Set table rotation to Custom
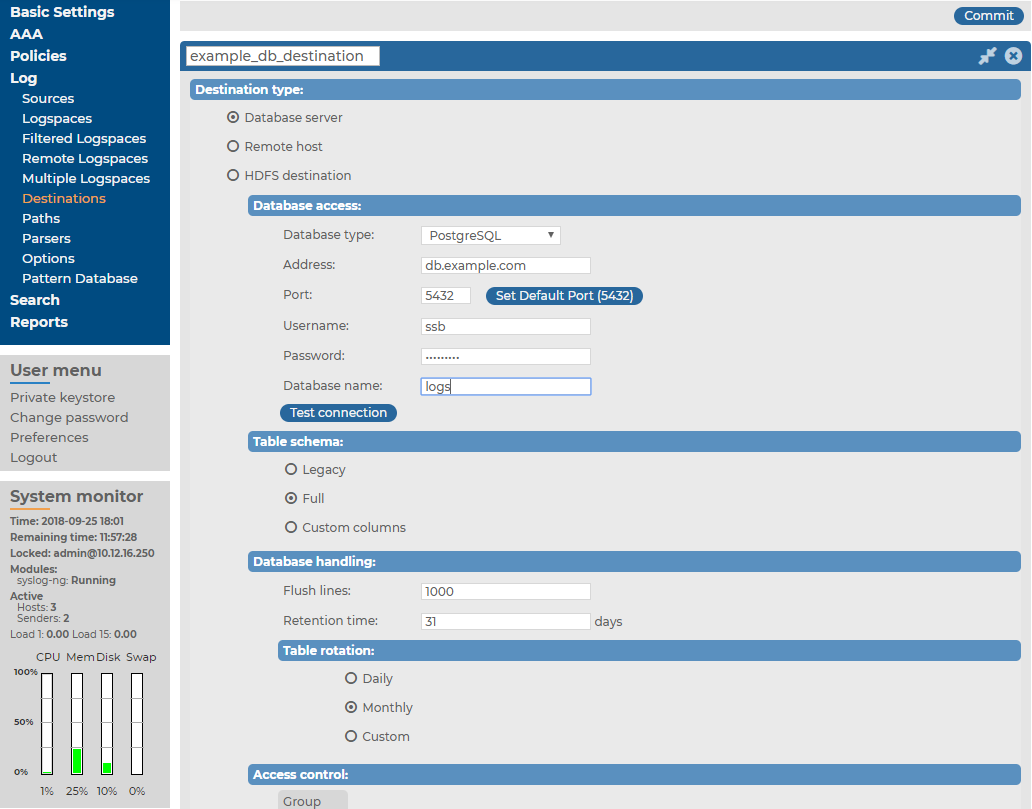Image resolution: width=1032 pixels, height=809 pixels. click(x=351, y=736)
